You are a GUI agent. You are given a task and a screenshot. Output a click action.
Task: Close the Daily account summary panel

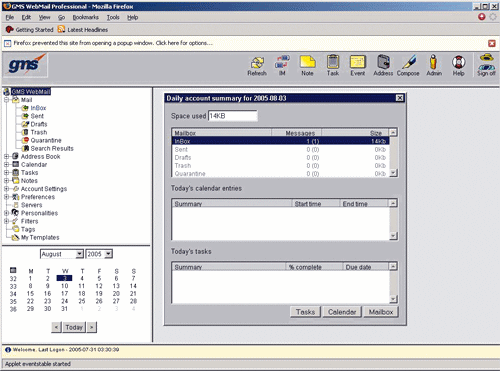tap(399, 98)
